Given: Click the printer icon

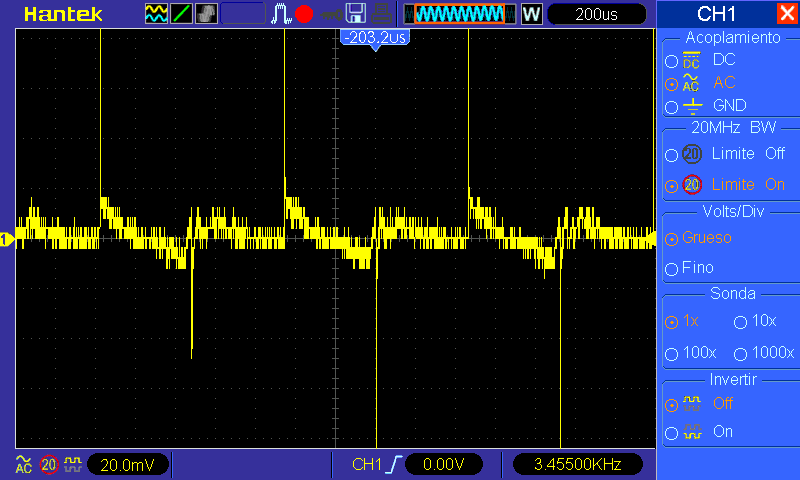Looking at the screenshot, I should 381,14.
